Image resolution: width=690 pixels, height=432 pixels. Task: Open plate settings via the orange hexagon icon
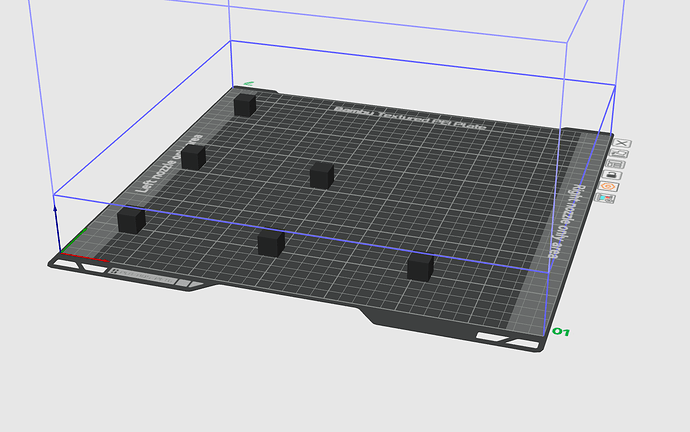[609, 187]
